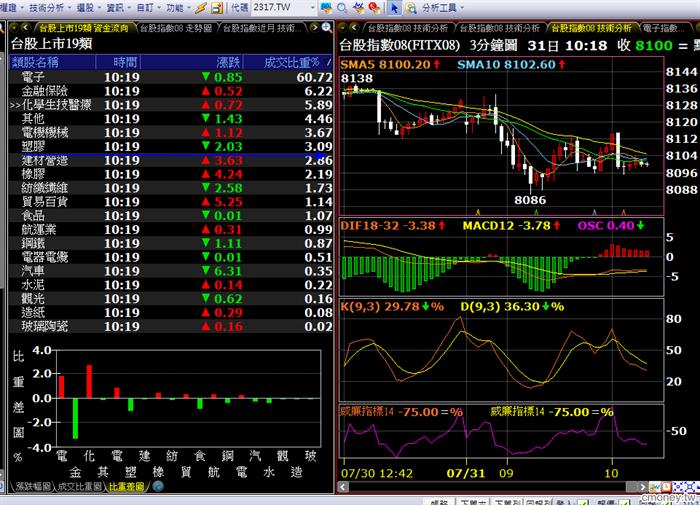The height and width of the screenshot is (505, 700).
Task: Select the 金融保險 sector row
Action: 171,91
